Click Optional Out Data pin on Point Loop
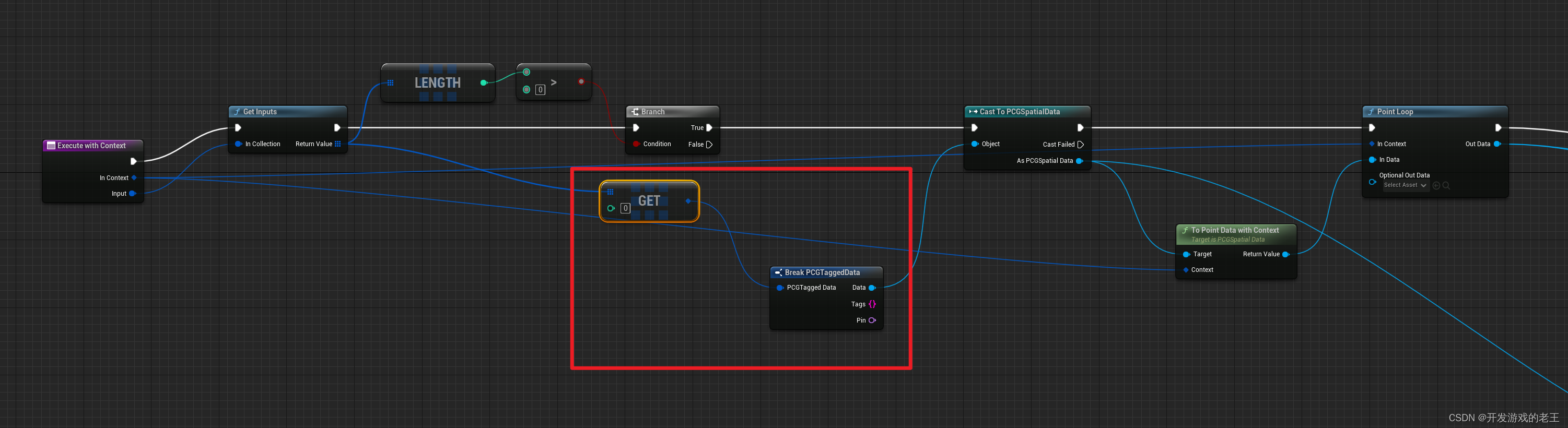 (x=1373, y=182)
